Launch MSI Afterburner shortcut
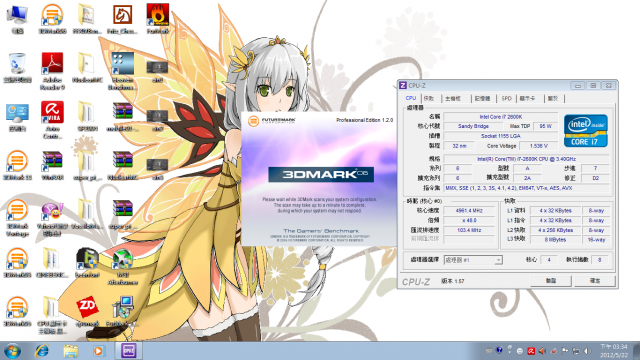Screen dimensions: 640x360 click(122, 266)
